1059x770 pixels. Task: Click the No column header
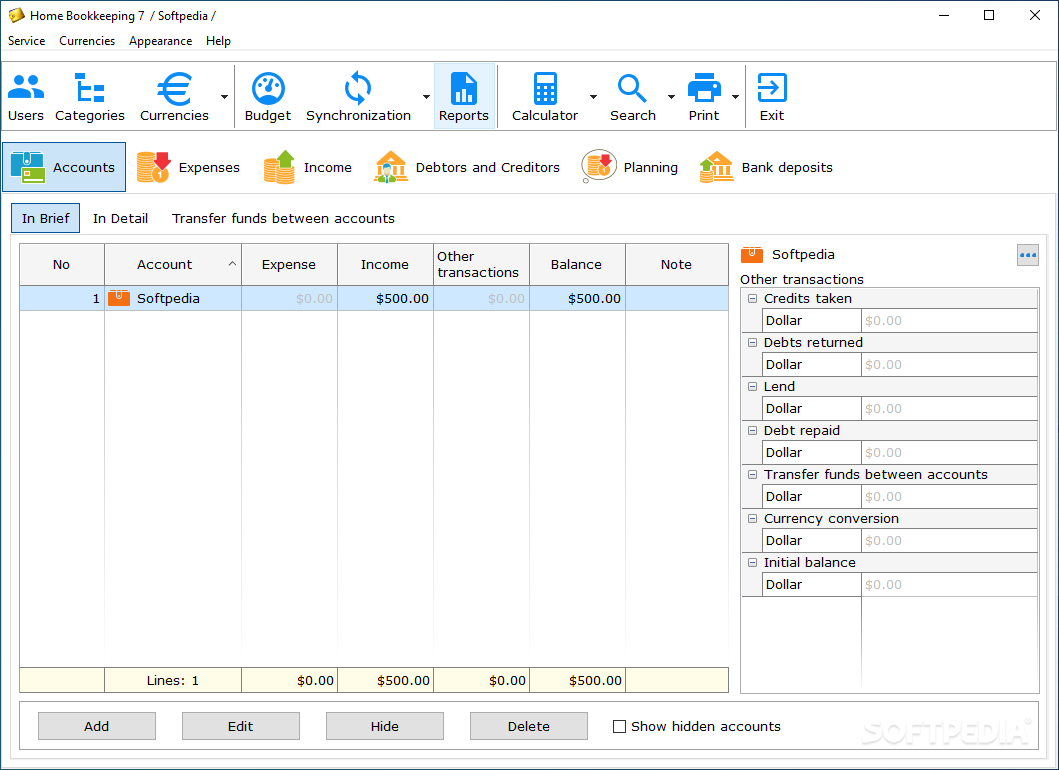[62, 265]
